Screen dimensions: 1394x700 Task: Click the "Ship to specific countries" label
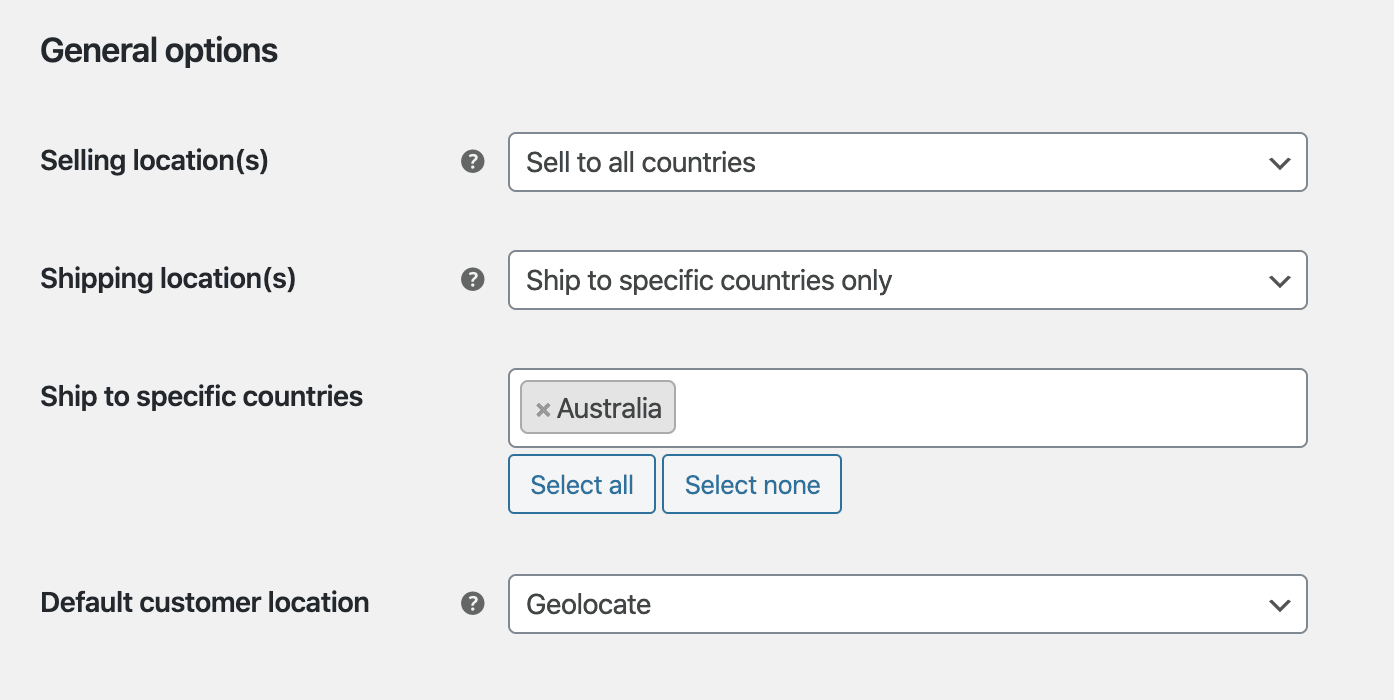(x=201, y=396)
